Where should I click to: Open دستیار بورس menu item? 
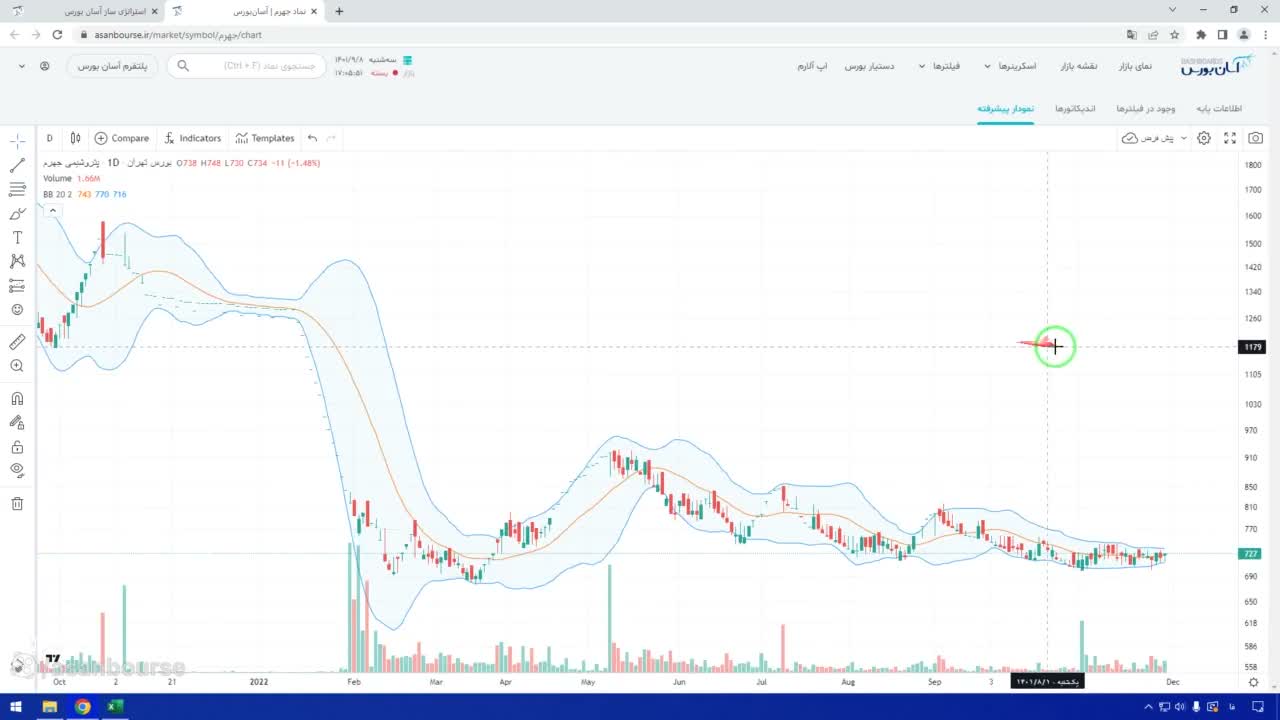(870, 66)
